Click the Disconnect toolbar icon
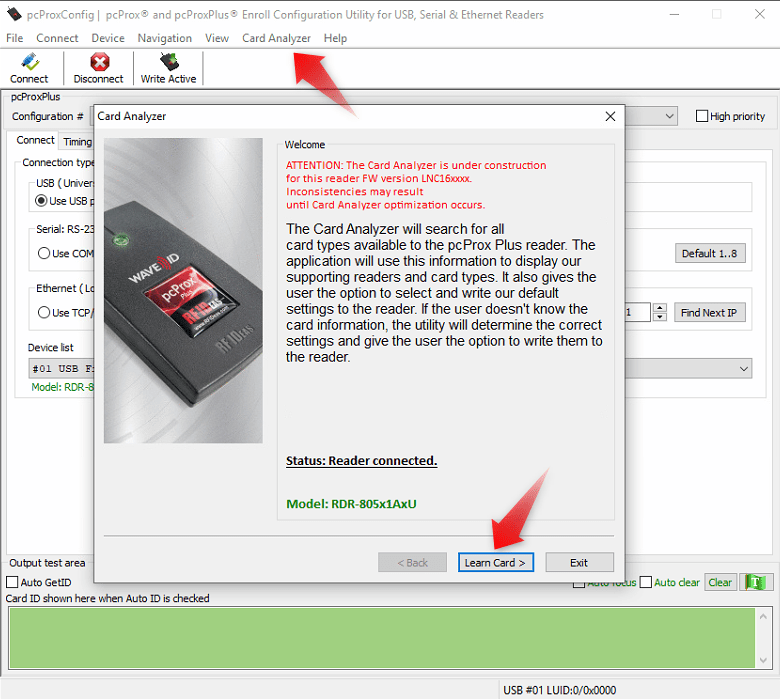780x700 pixels. [x=98, y=68]
